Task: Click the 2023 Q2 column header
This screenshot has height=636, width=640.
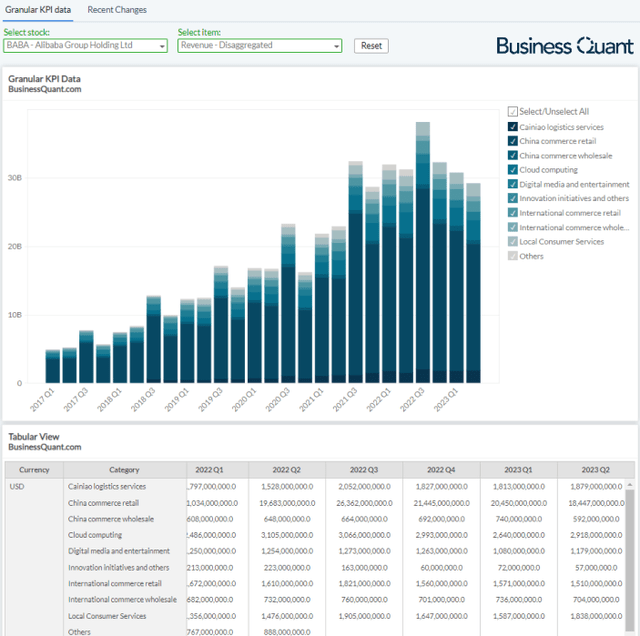Action: point(595,470)
